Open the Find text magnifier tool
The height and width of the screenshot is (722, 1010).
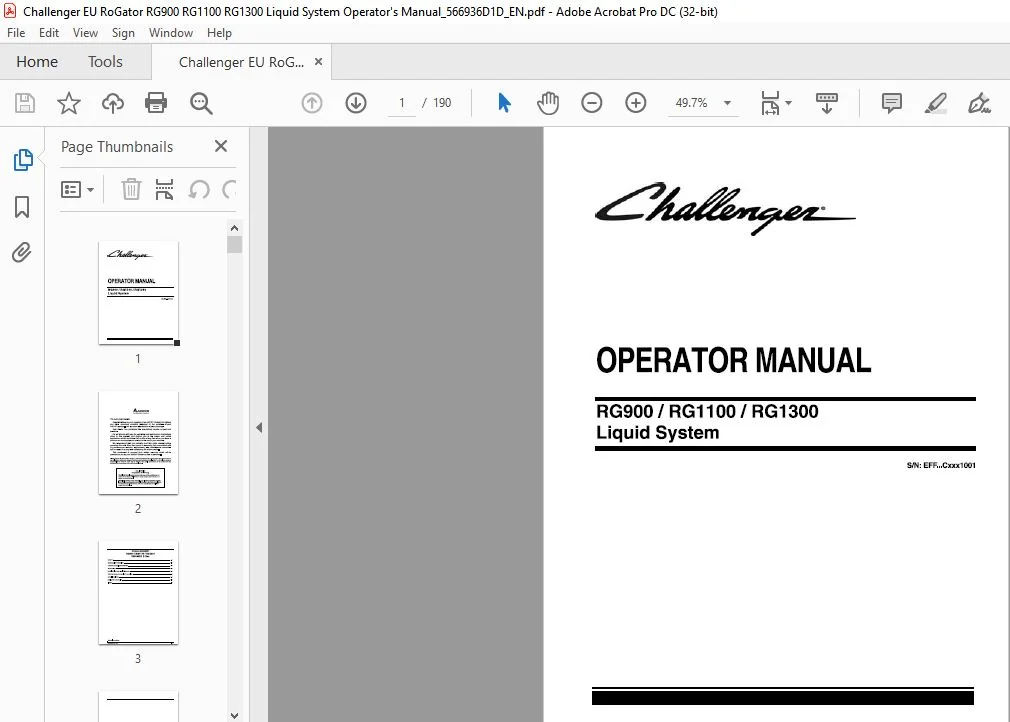click(x=201, y=103)
